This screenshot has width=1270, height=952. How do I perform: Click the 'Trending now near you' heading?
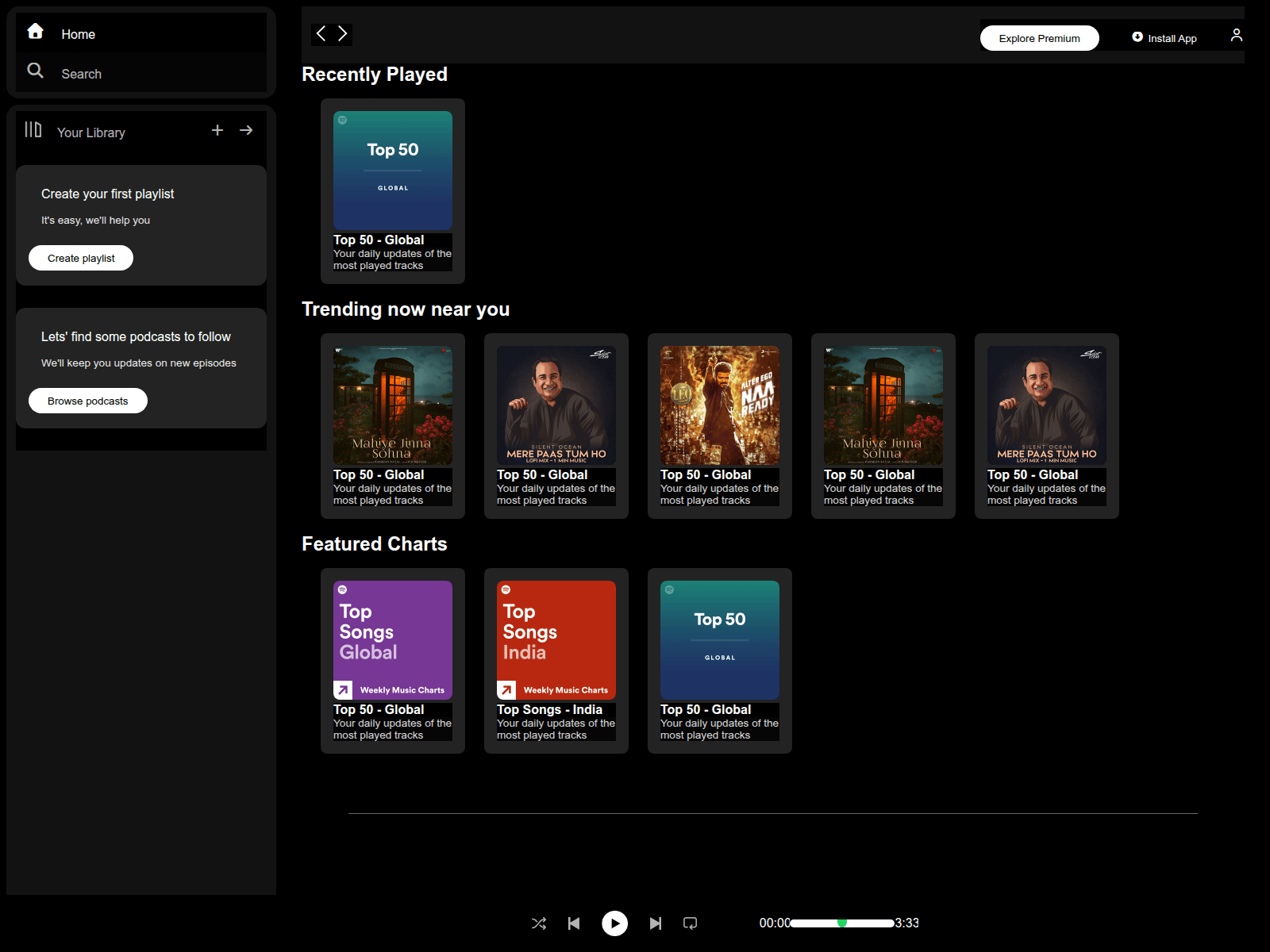(x=406, y=309)
